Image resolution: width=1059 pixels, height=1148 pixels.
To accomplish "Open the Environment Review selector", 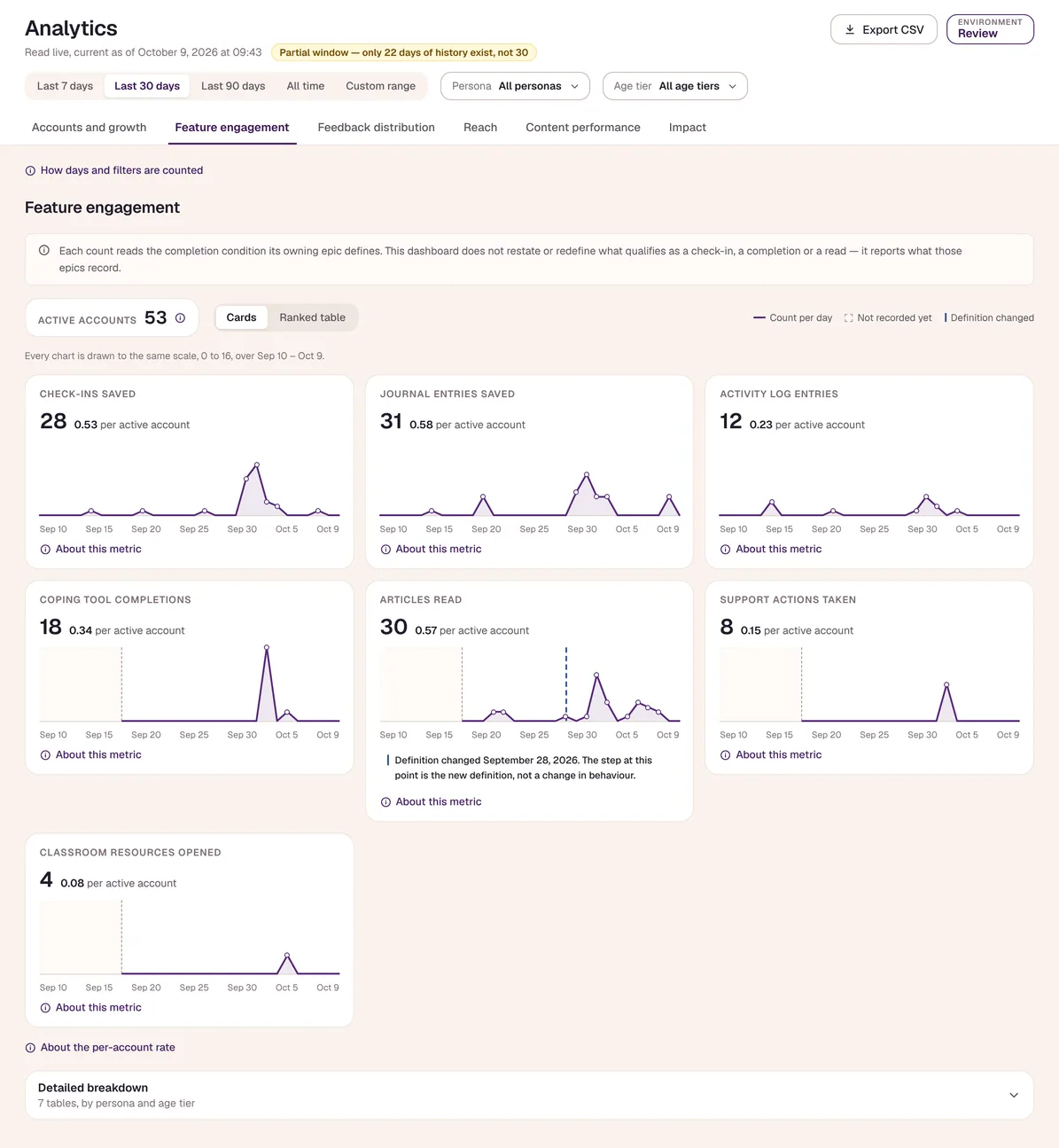I will [990, 28].
